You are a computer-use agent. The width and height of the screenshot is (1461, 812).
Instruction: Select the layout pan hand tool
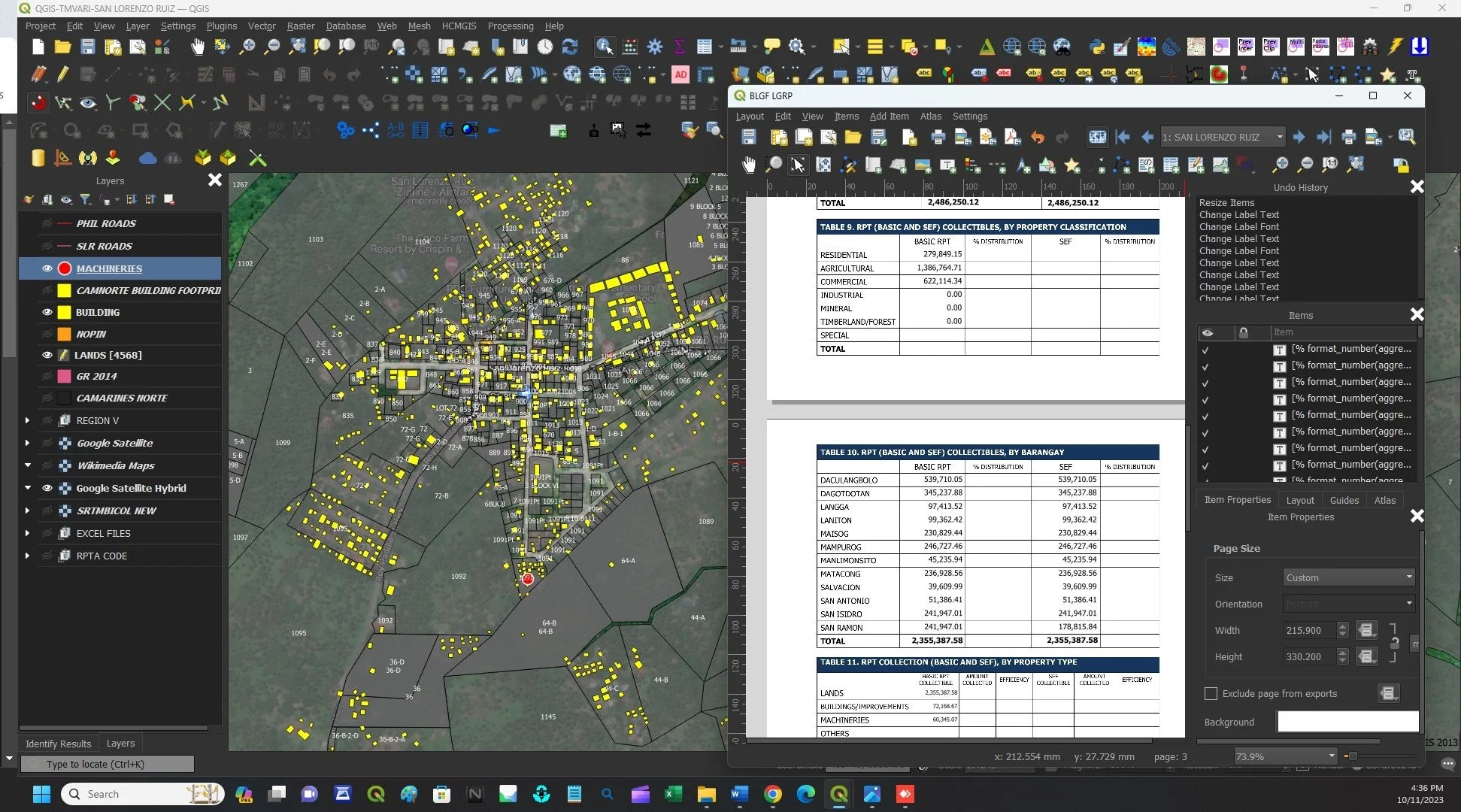click(x=749, y=165)
